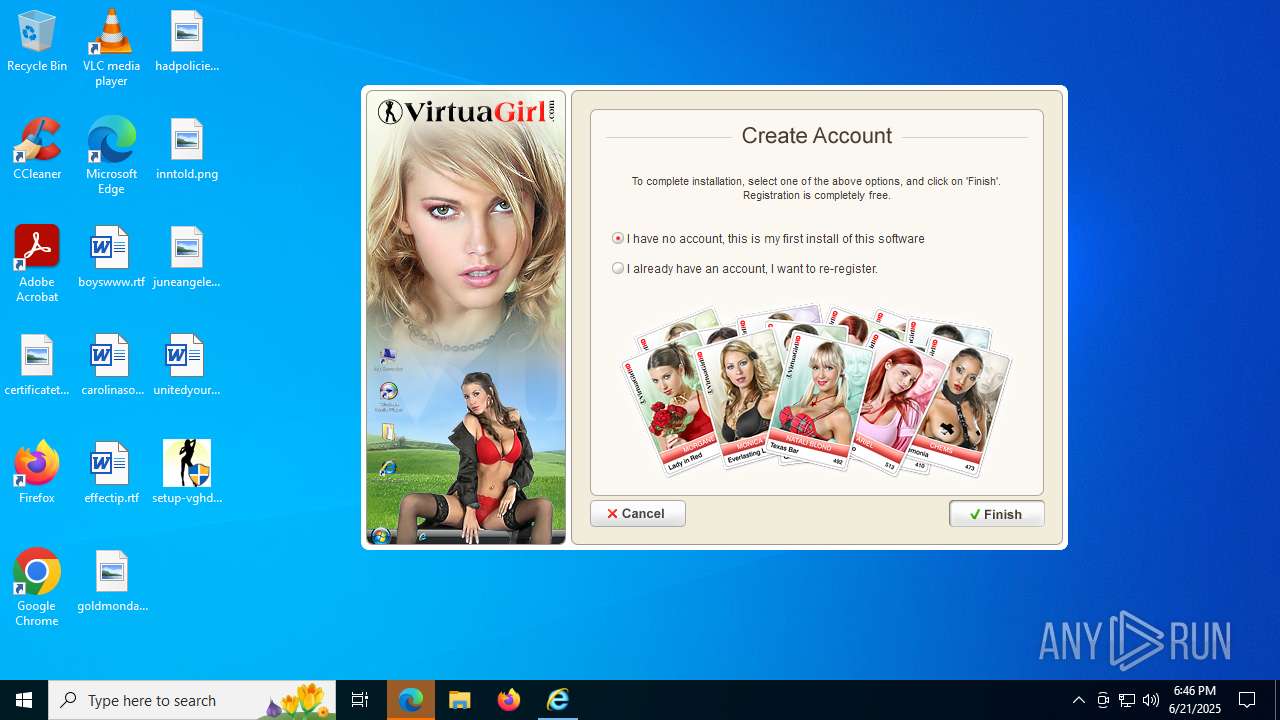The width and height of the screenshot is (1280, 720).
Task: Select certificatet file icon
Action: point(37,366)
